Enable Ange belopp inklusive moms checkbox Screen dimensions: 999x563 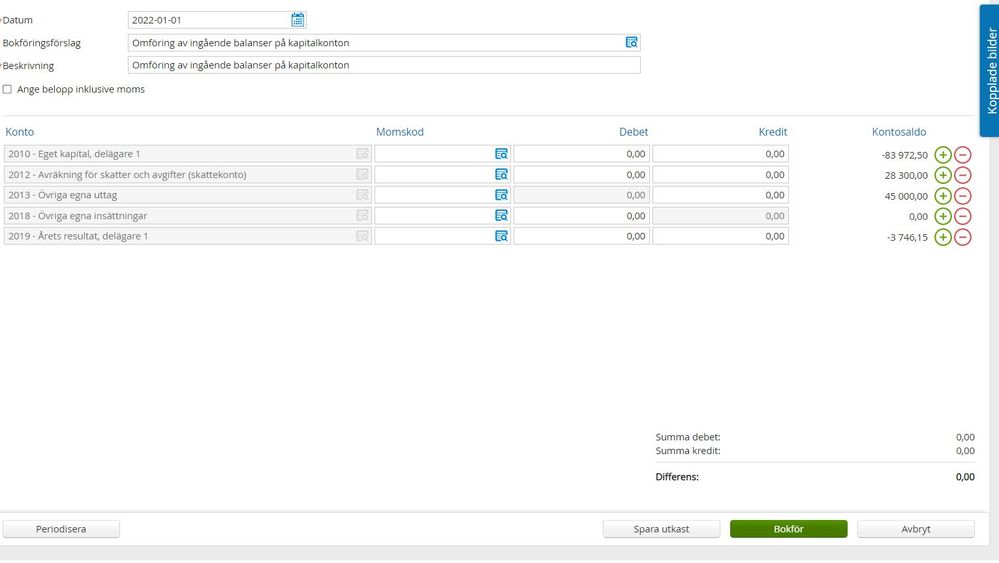pos(8,89)
